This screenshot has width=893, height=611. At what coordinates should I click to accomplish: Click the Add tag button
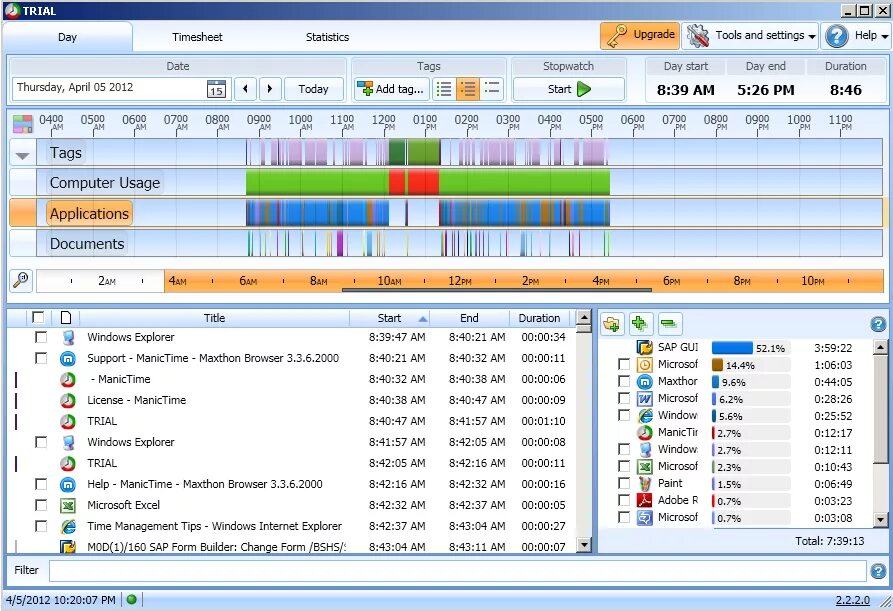point(390,89)
